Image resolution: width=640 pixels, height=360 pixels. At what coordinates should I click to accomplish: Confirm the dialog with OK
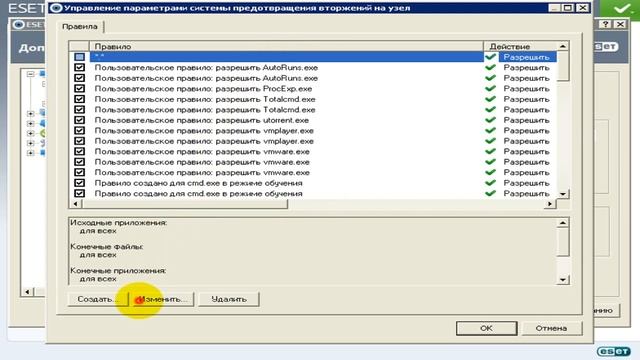[487, 328]
